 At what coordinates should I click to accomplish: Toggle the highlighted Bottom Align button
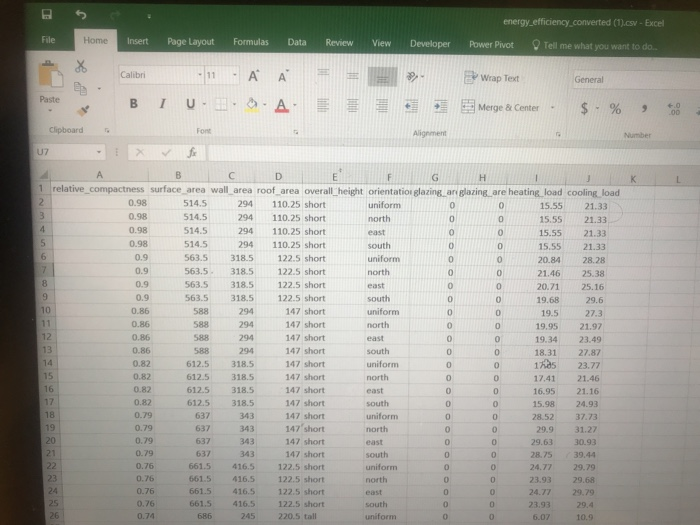(x=382, y=77)
